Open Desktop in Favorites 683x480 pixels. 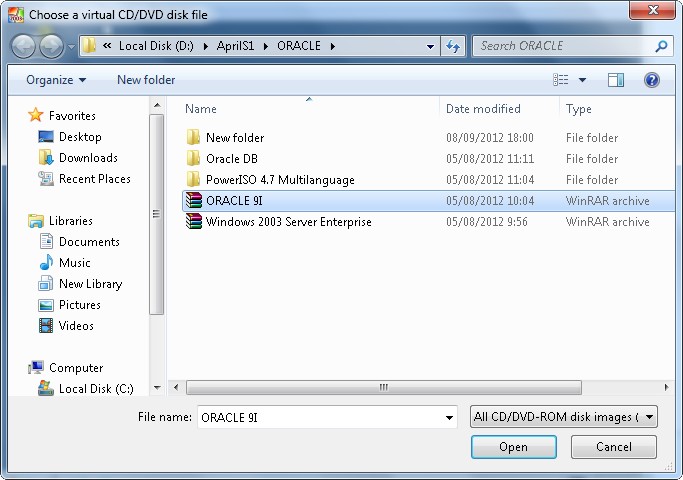click(80, 137)
